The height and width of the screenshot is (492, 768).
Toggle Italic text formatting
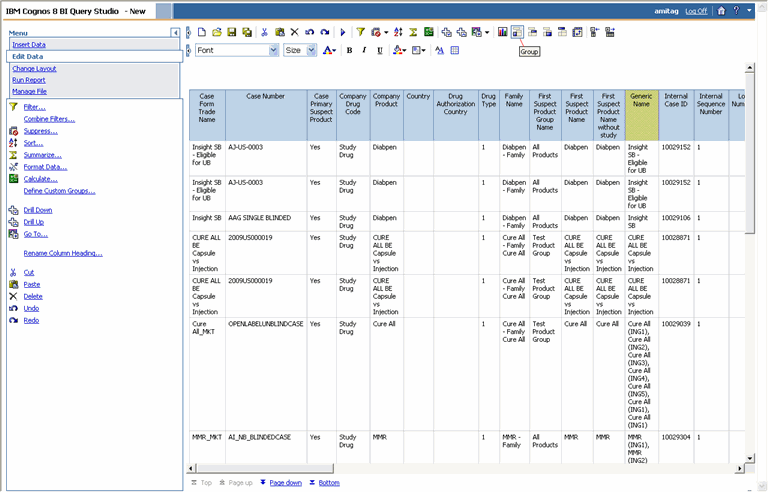tap(364, 50)
